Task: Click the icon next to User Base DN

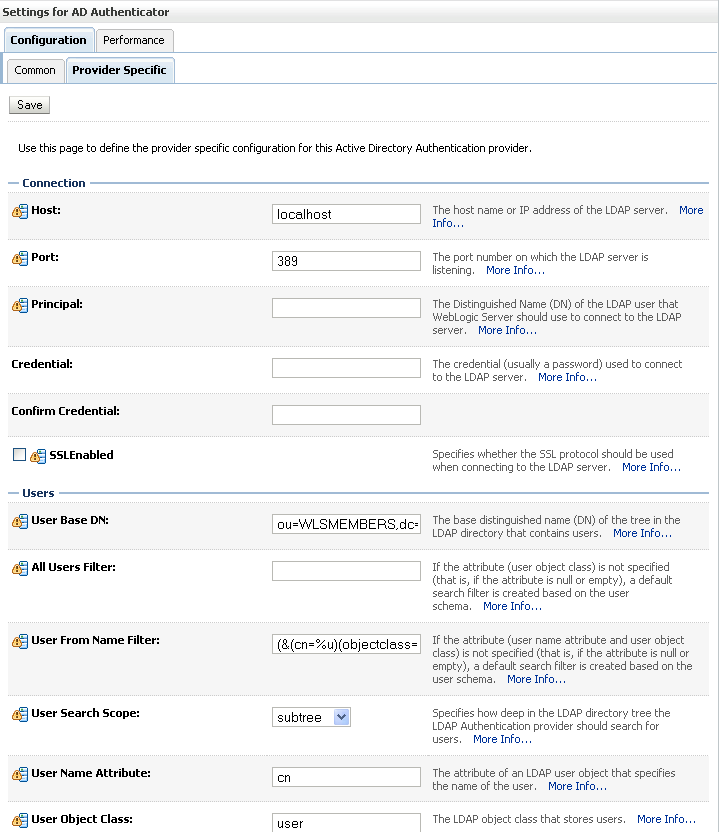Action: pos(20,522)
